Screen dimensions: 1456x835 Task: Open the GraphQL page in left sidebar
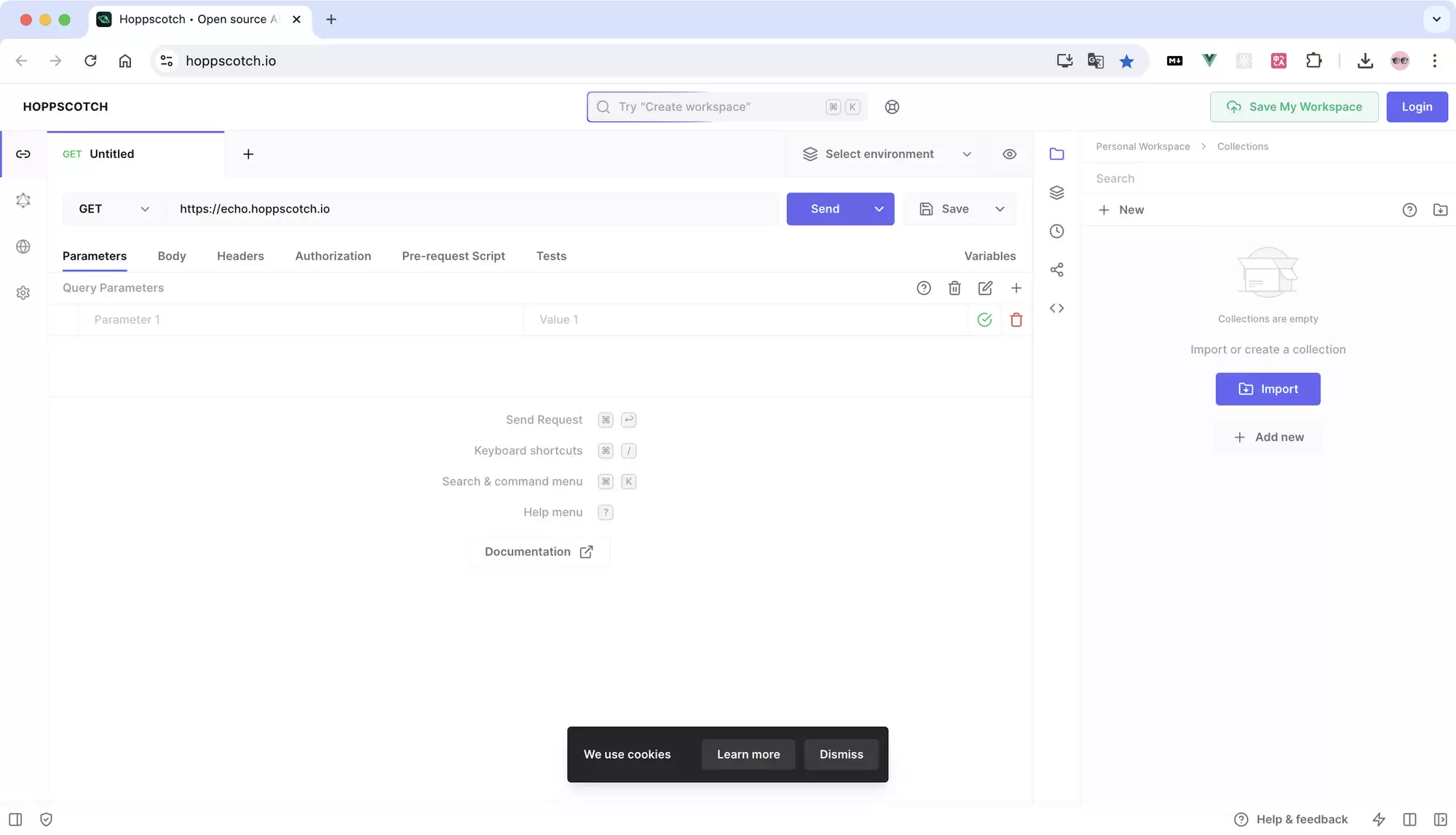(23, 200)
